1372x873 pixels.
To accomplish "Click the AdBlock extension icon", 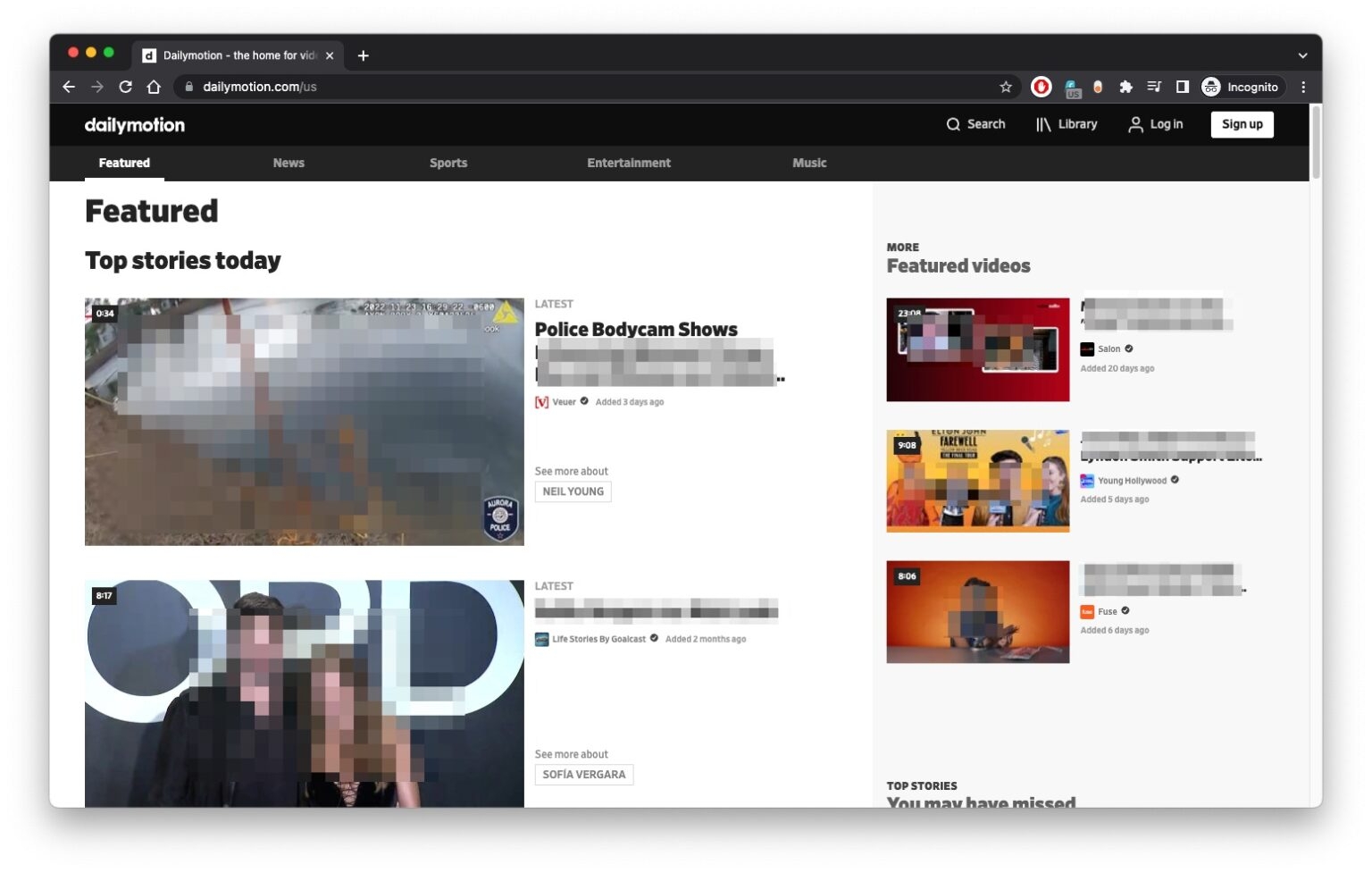I will (1041, 87).
